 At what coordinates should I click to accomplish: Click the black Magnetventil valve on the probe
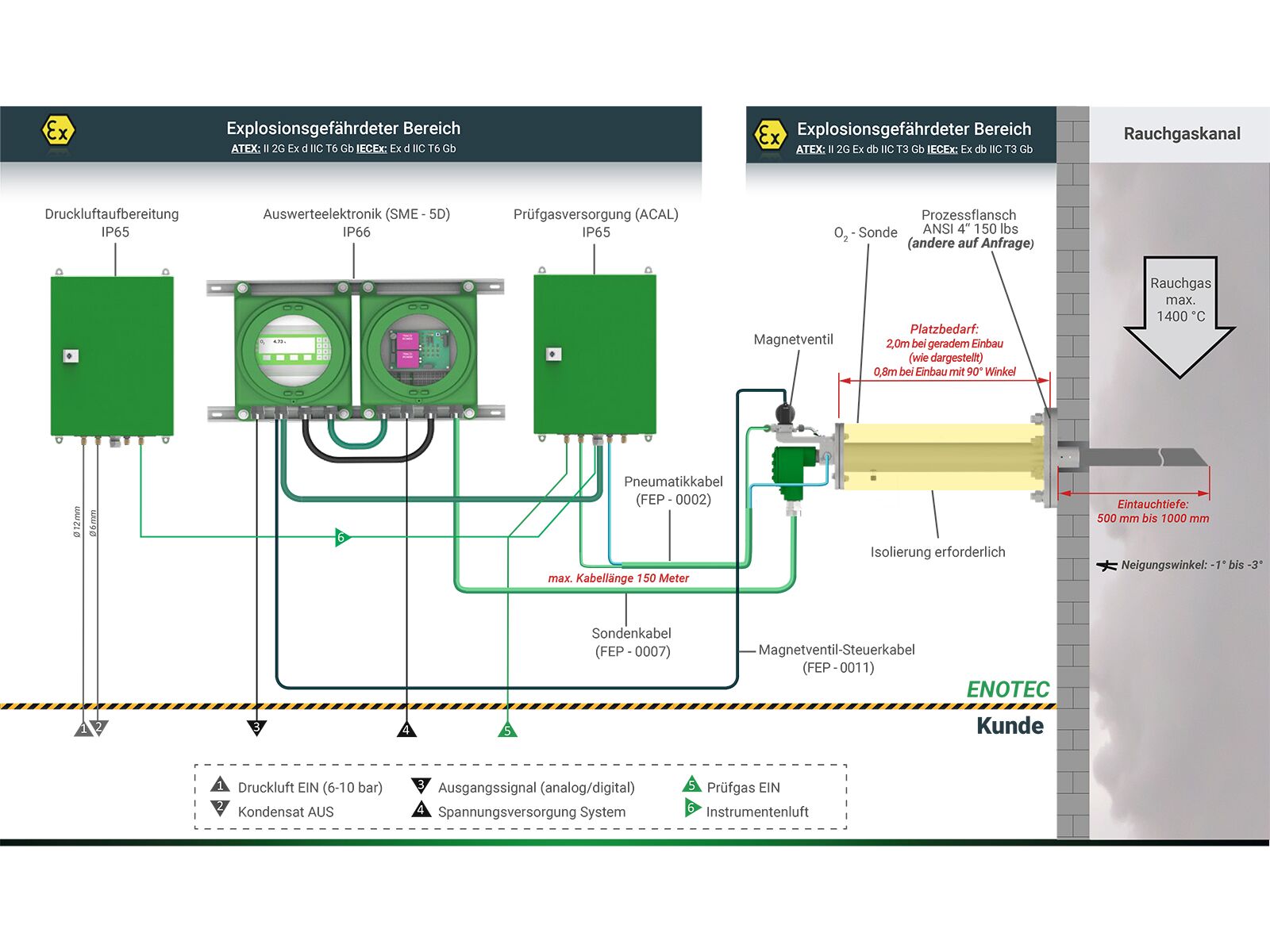pyautogui.click(x=784, y=414)
